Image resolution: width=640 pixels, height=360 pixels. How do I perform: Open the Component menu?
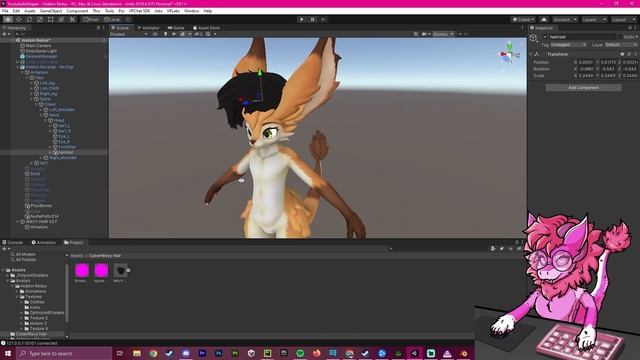pyautogui.click(x=77, y=11)
